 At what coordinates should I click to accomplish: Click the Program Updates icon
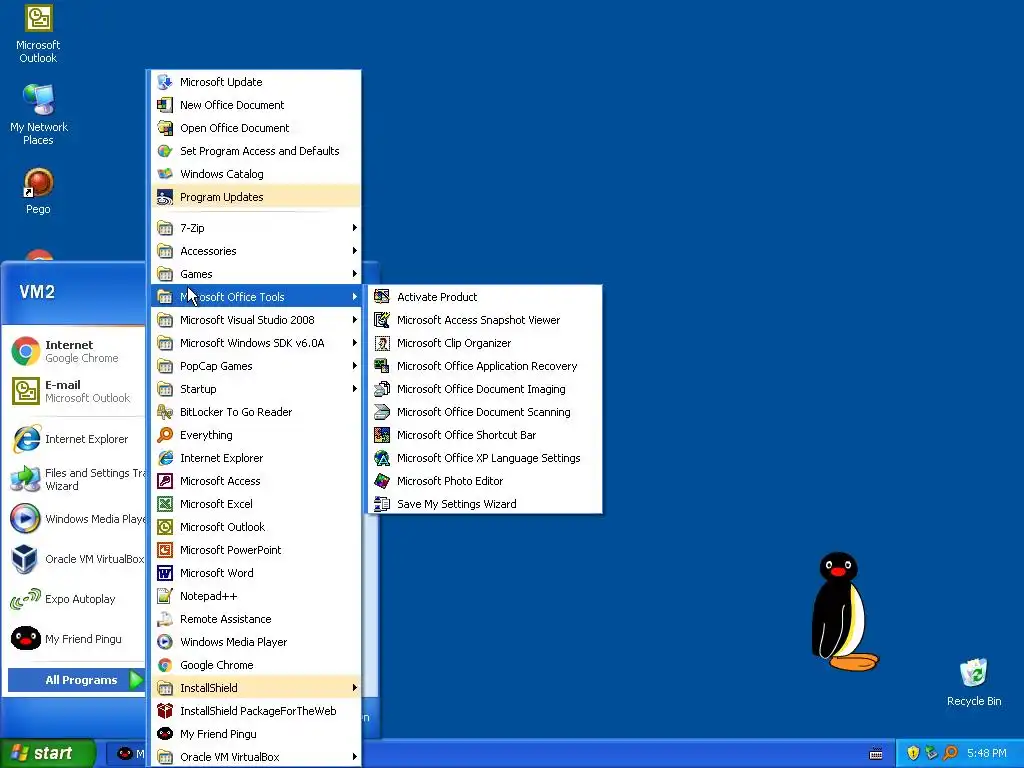tap(165, 197)
